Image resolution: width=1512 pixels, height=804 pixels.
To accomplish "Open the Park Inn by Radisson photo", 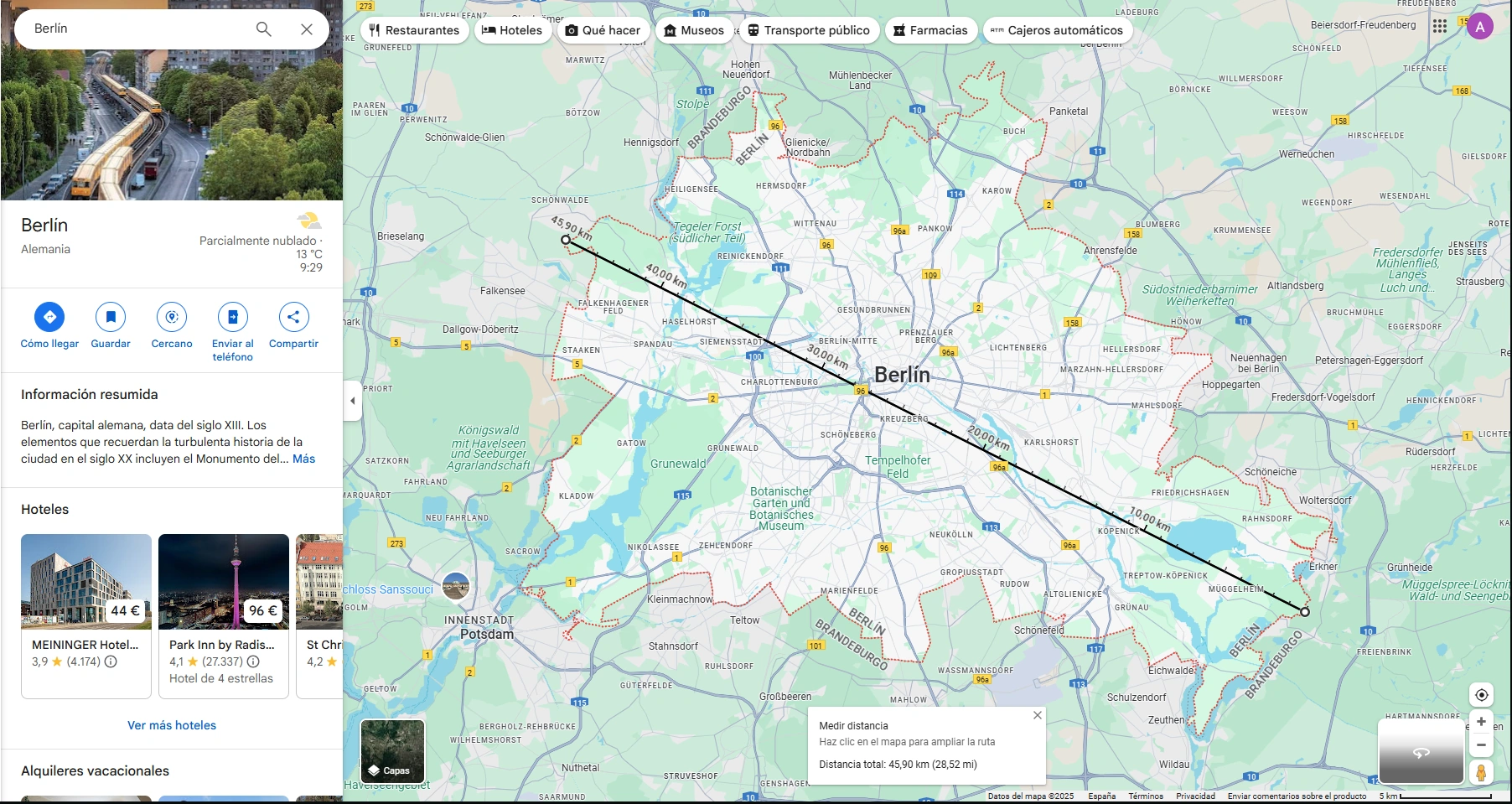I will click(224, 582).
